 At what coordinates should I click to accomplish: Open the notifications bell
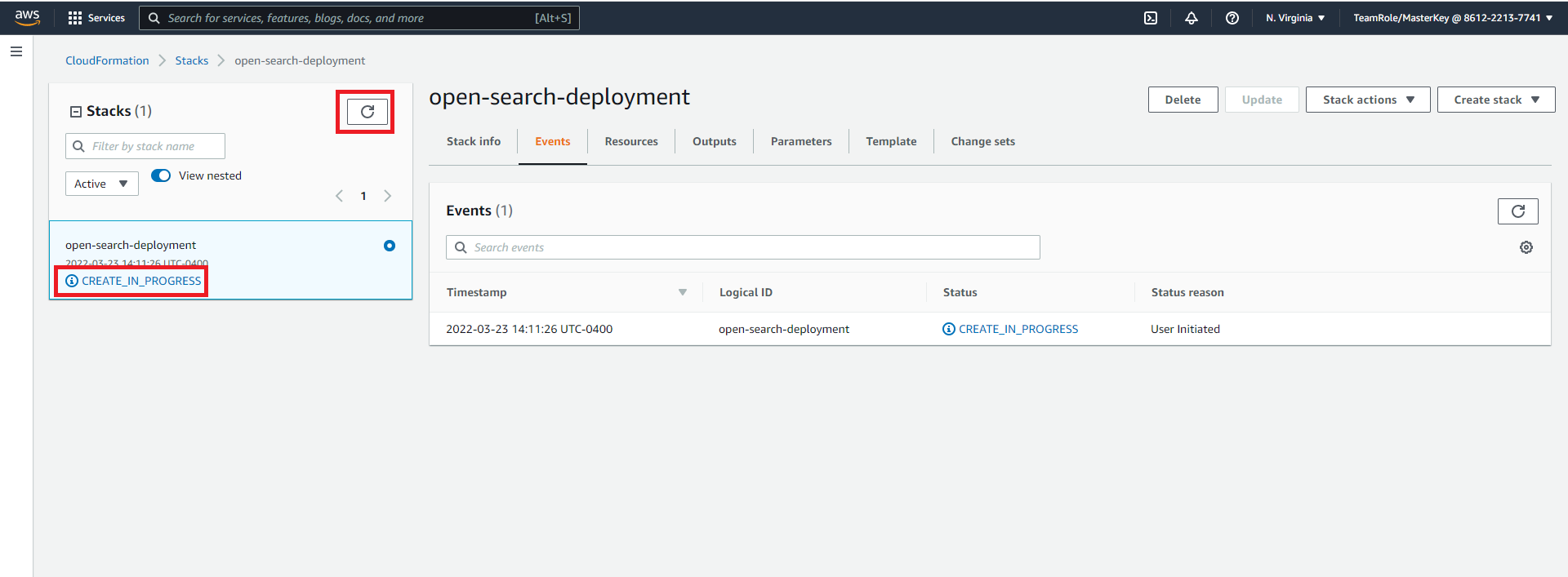(1192, 18)
